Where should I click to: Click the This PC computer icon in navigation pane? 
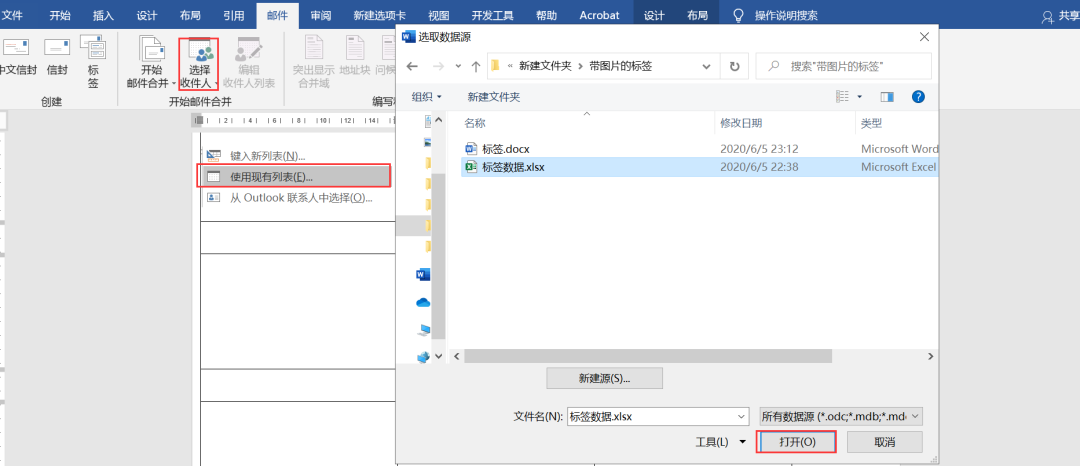click(423, 330)
